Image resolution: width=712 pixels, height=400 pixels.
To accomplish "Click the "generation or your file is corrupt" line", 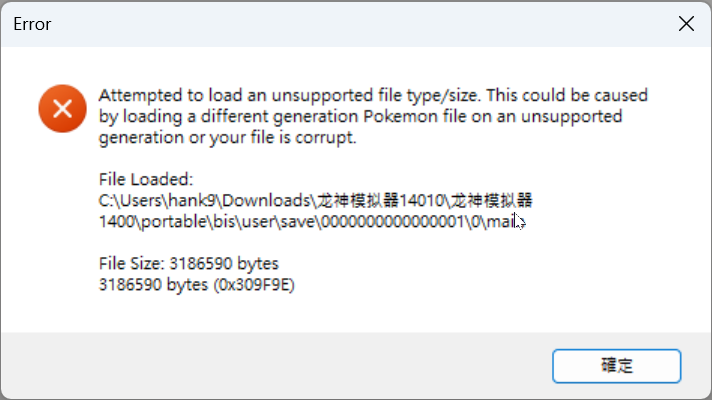I will pyautogui.click(x=227, y=138).
